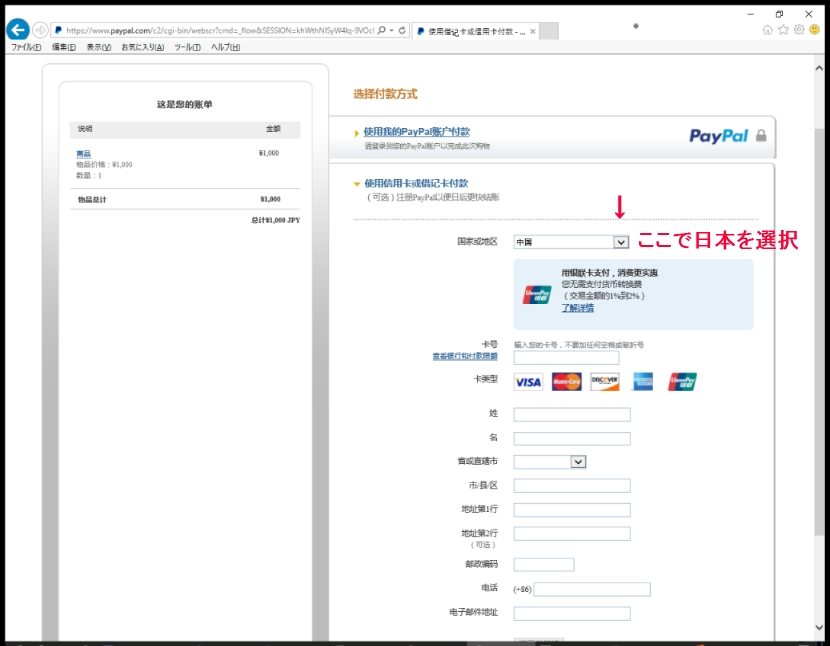
Task: Click the scrollbar up arrow
Action: click(x=819, y=68)
